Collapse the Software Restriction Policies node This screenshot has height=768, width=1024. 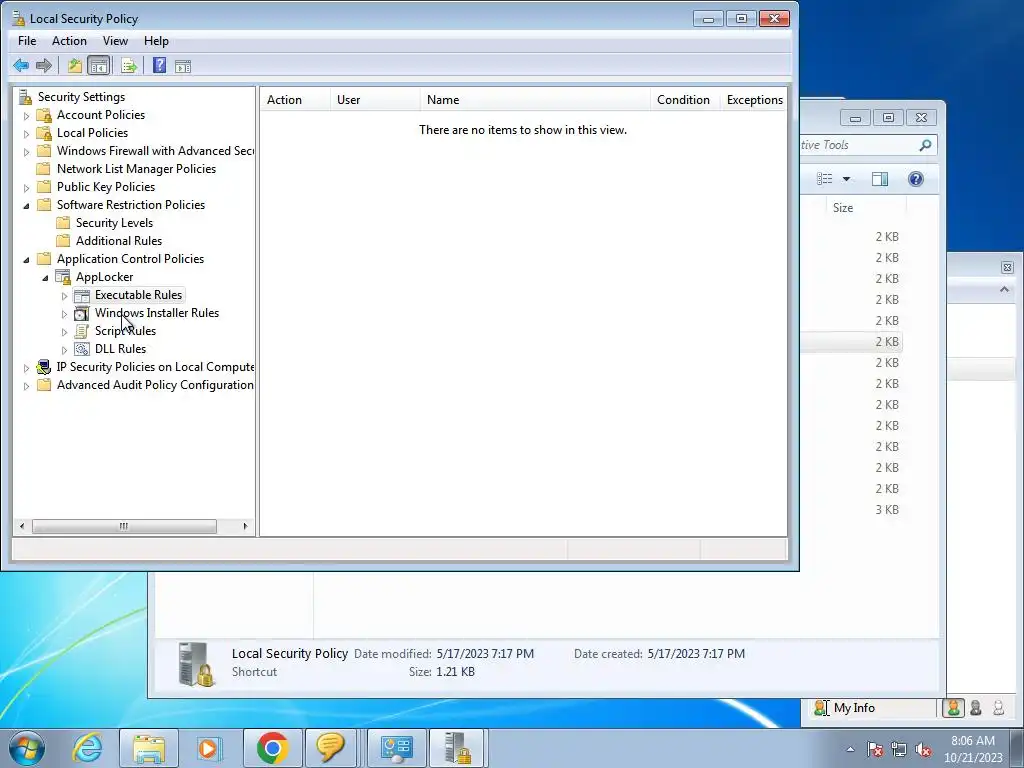coord(26,206)
